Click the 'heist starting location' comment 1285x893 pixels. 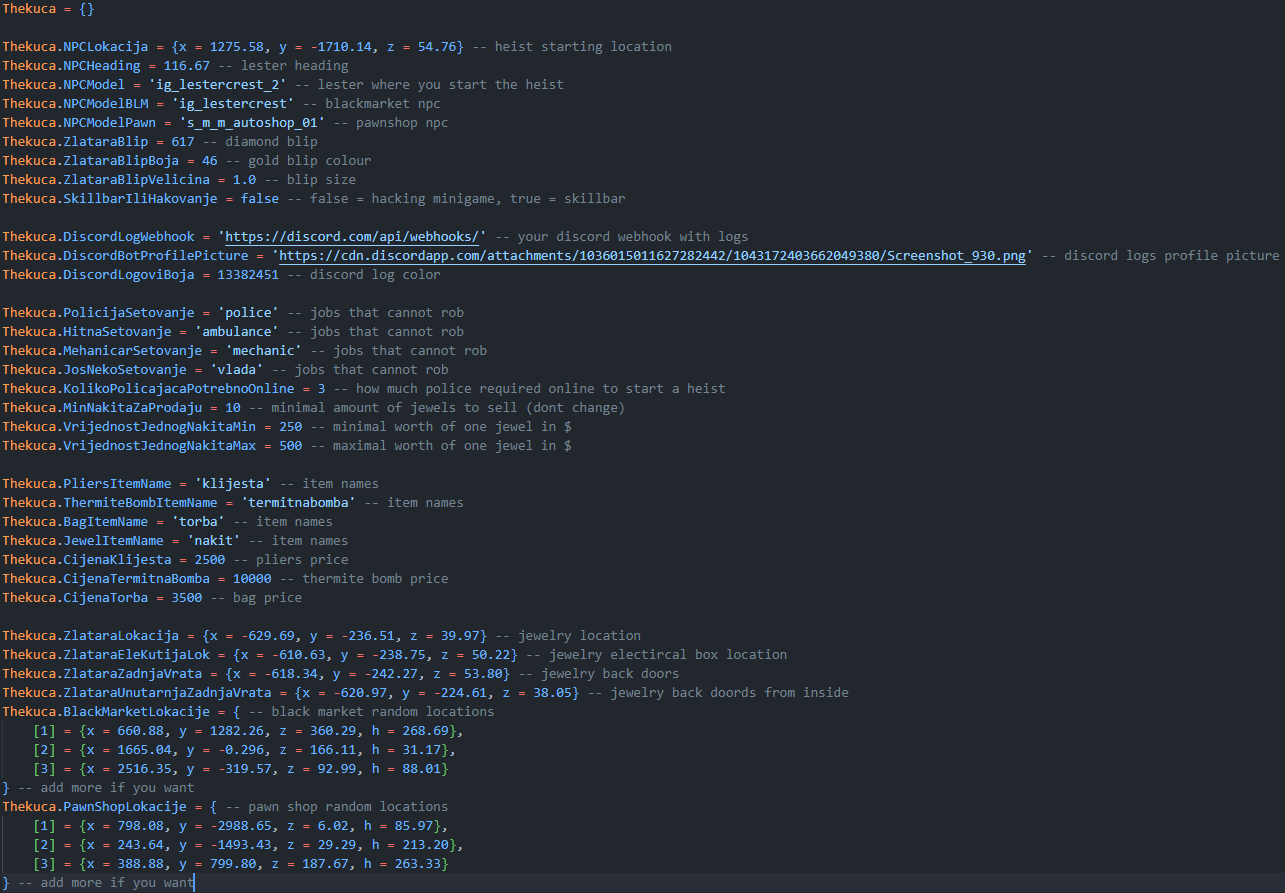[x=583, y=47]
